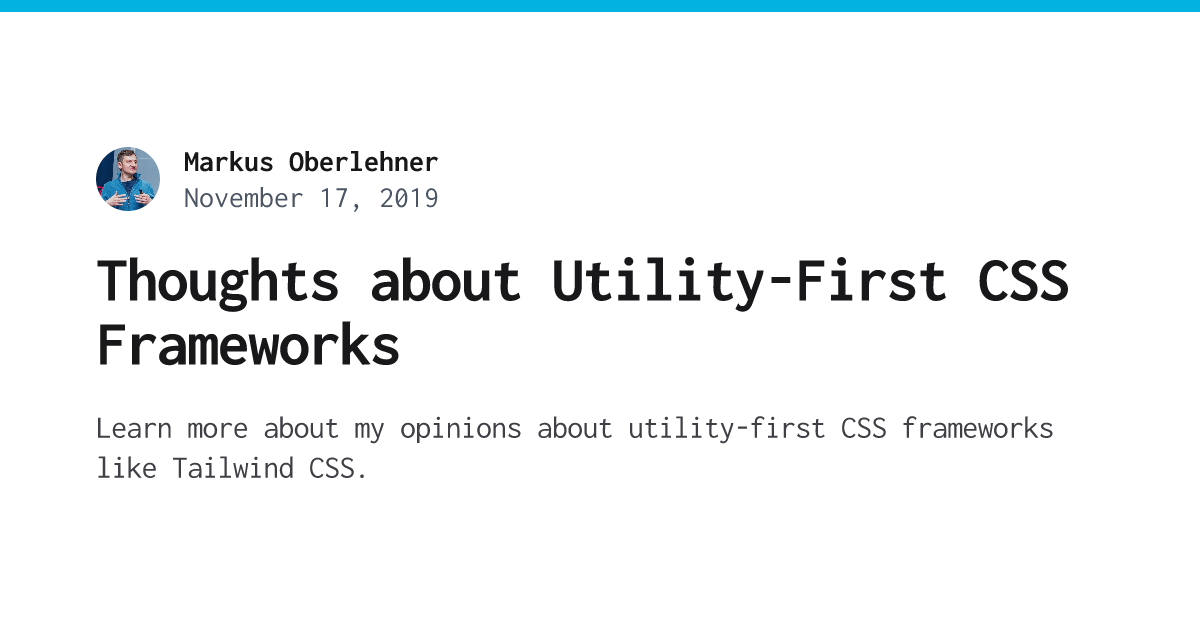Click the text 'like Tailwind CSS.'
The height and width of the screenshot is (630, 1200).
coord(233,467)
